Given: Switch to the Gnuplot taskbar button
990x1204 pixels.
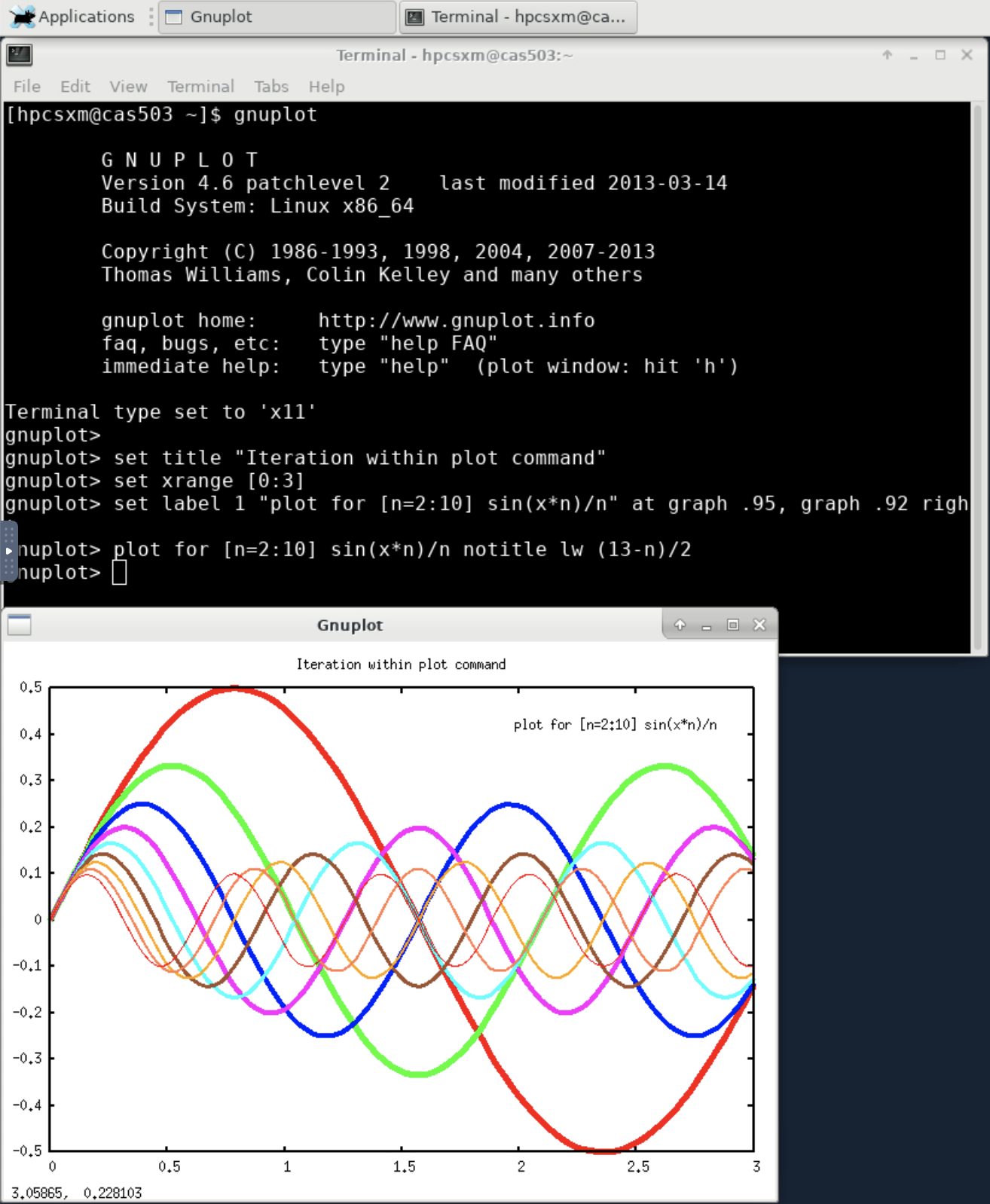Looking at the screenshot, I should [277, 17].
